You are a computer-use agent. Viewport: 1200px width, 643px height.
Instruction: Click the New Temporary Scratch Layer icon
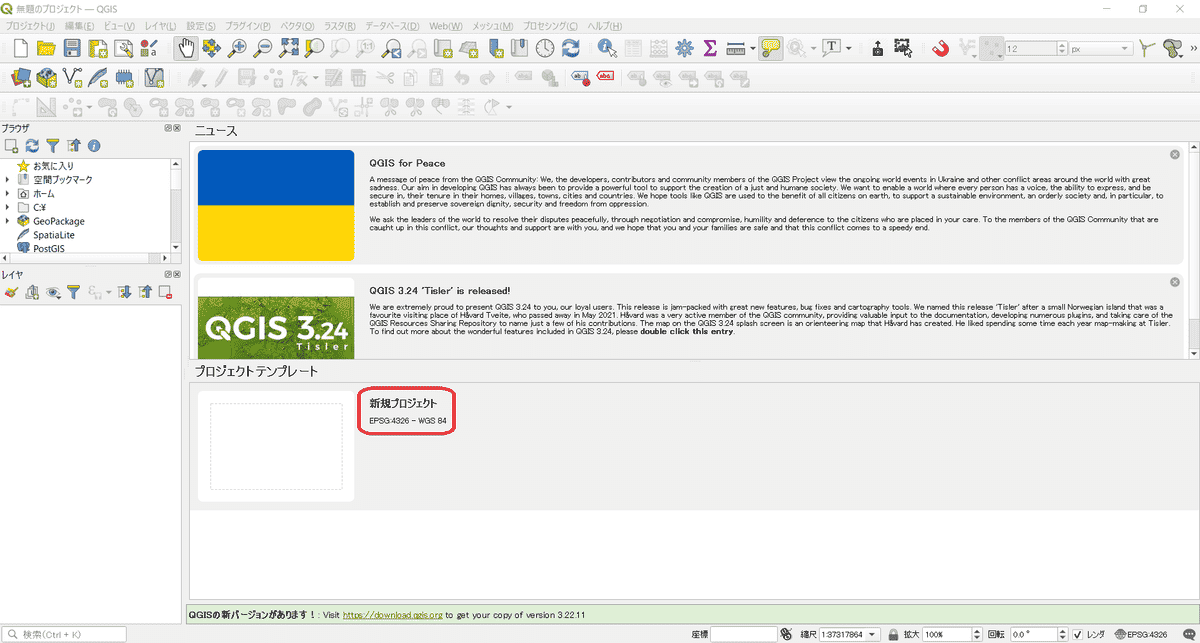tap(124, 77)
